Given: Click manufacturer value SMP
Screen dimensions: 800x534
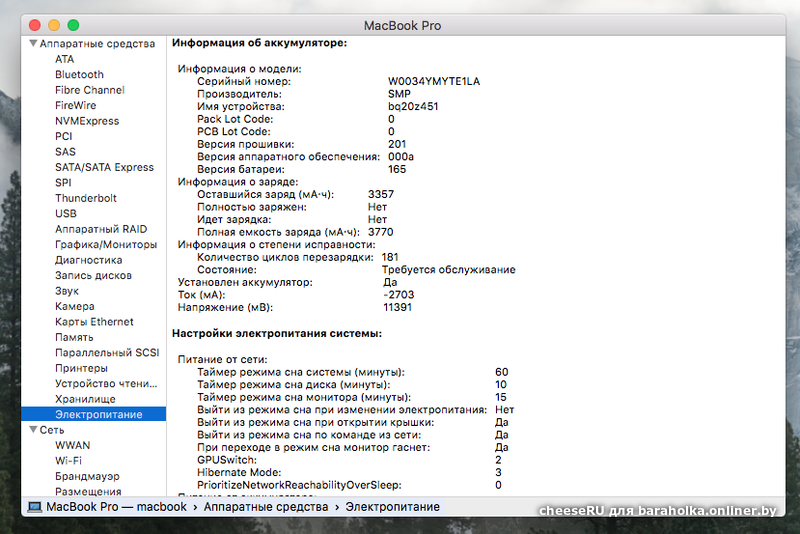Looking at the screenshot, I should [x=399, y=94].
